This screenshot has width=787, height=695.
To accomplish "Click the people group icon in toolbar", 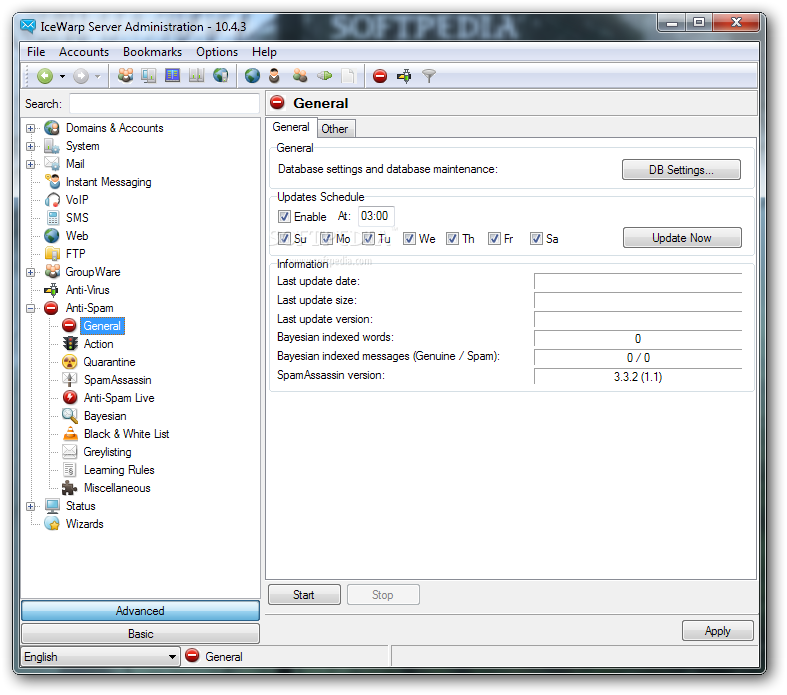I will pos(125,76).
